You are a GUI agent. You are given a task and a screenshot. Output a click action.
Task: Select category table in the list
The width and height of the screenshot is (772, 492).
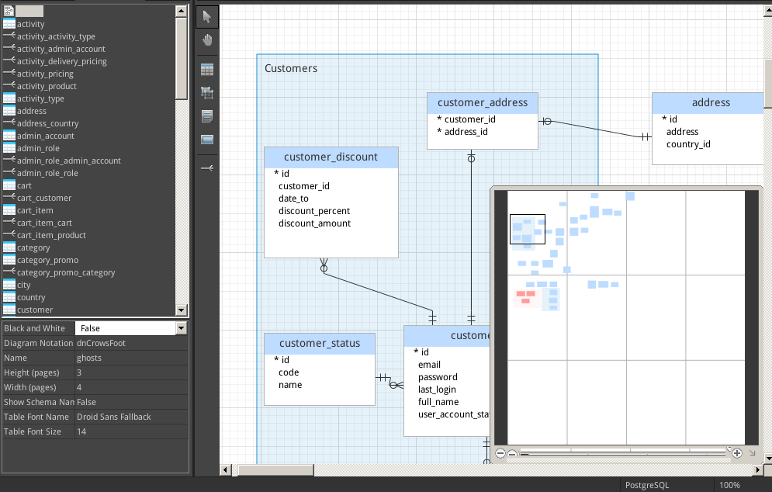tap(33, 248)
